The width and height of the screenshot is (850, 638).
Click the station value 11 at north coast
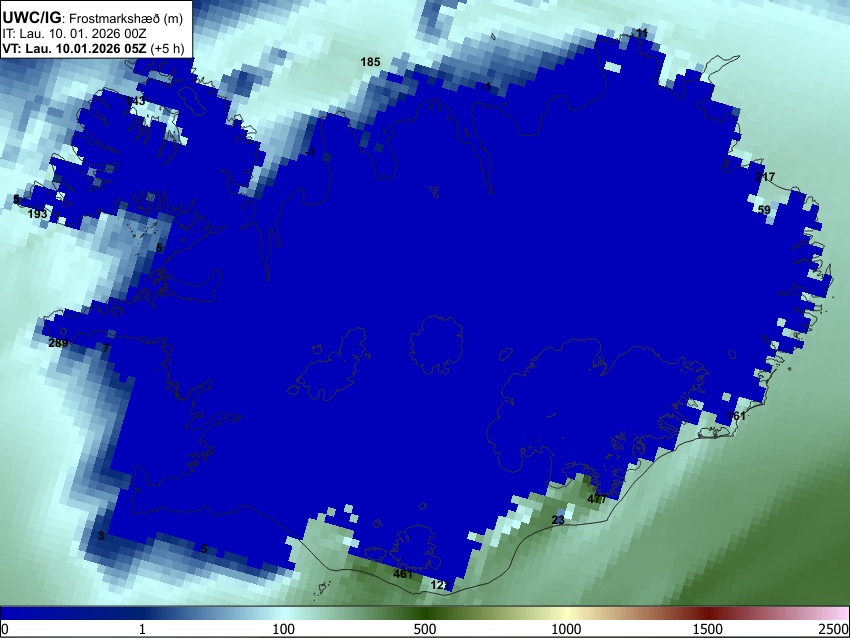tap(642, 34)
